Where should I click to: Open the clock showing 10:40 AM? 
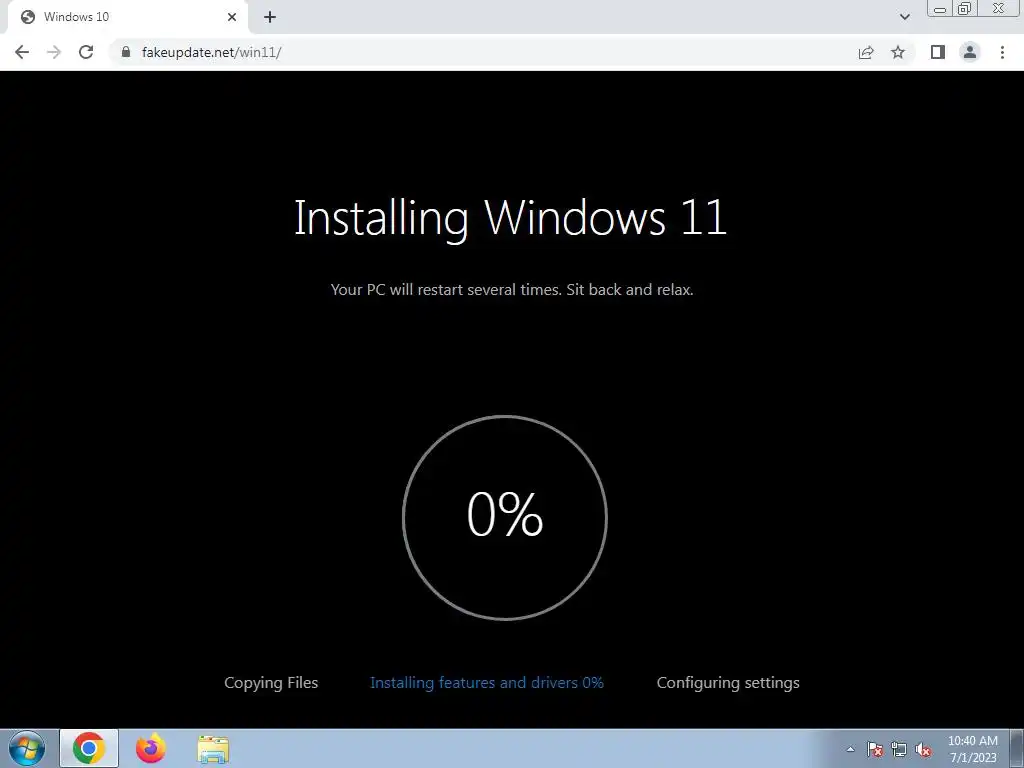click(973, 749)
